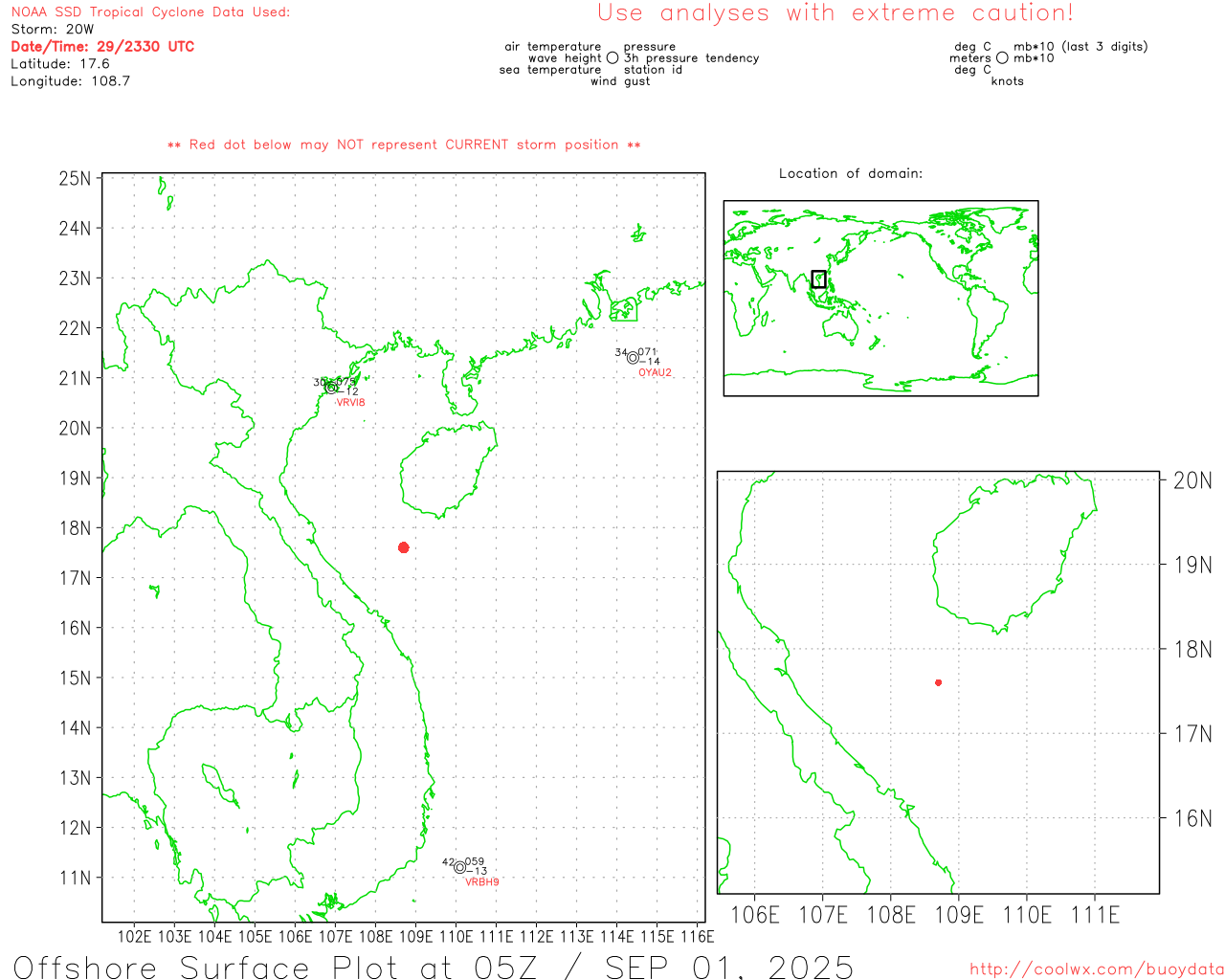Click the red storm position dot on main map
Viewport: 1225px width, 980px height.
coord(404,547)
